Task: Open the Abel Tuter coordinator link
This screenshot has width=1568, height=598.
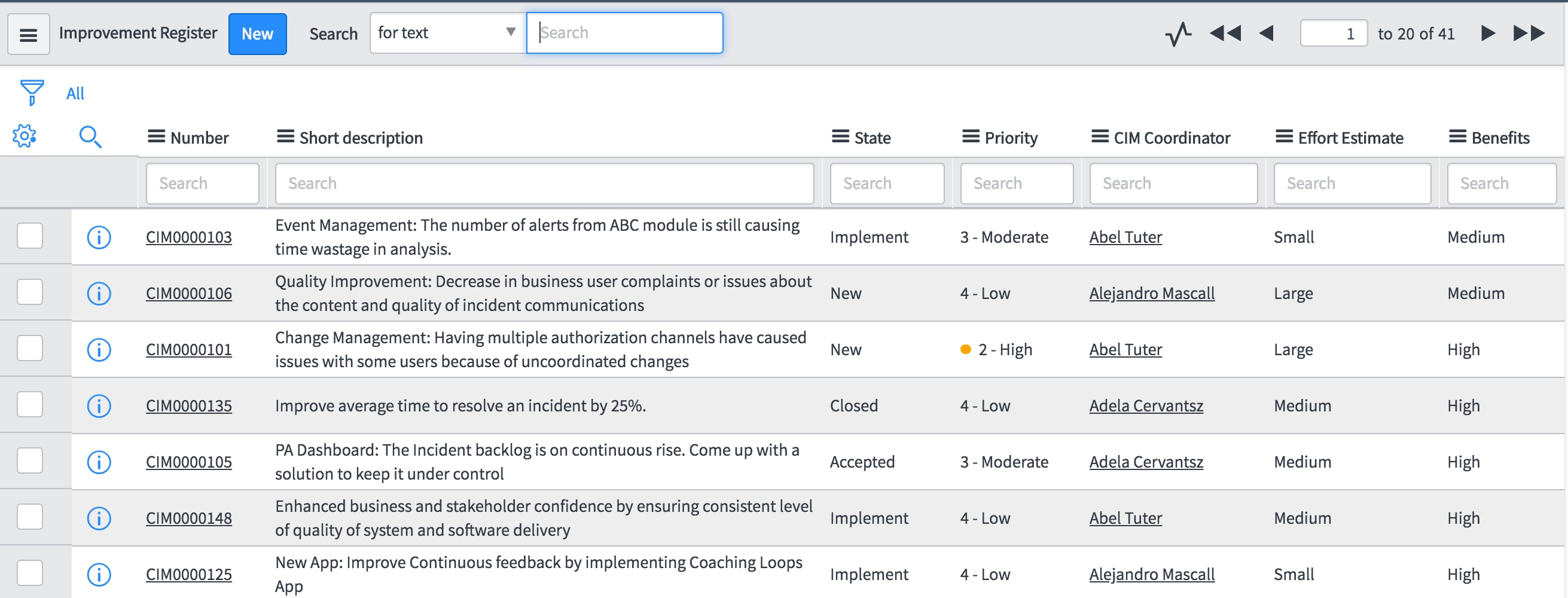Action: [x=1125, y=237]
